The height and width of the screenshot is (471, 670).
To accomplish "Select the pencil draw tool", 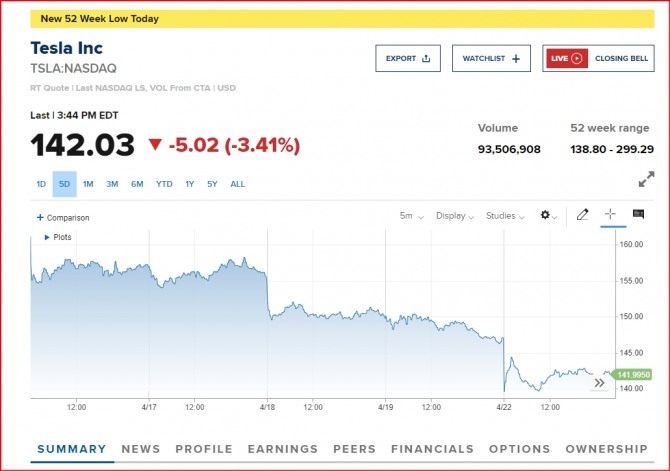I will click(x=583, y=215).
